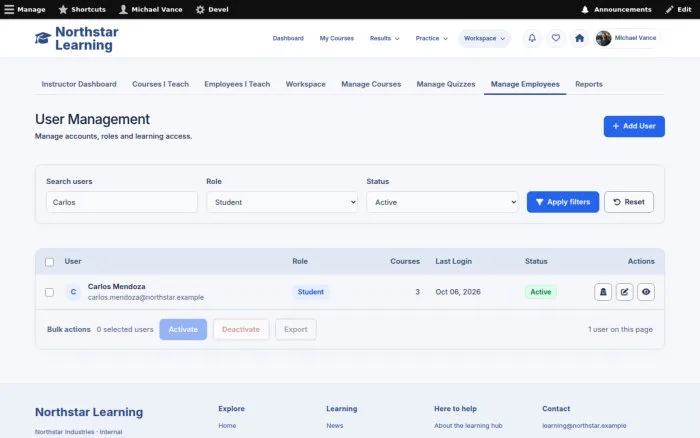Open the Reports tab
Image resolution: width=700 pixels, height=438 pixels.
click(x=588, y=84)
